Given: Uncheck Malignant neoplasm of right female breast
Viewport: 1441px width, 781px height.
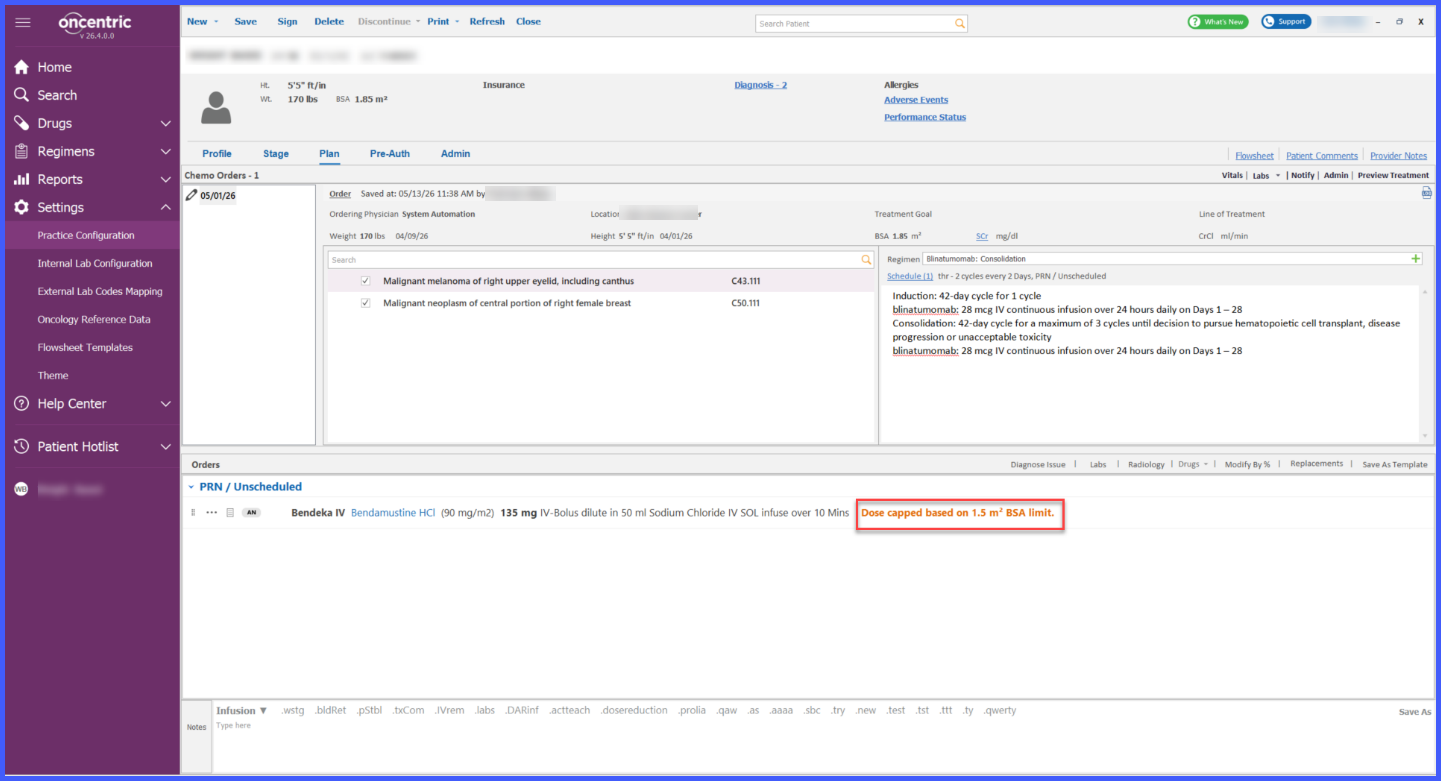Looking at the screenshot, I should tap(366, 303).
